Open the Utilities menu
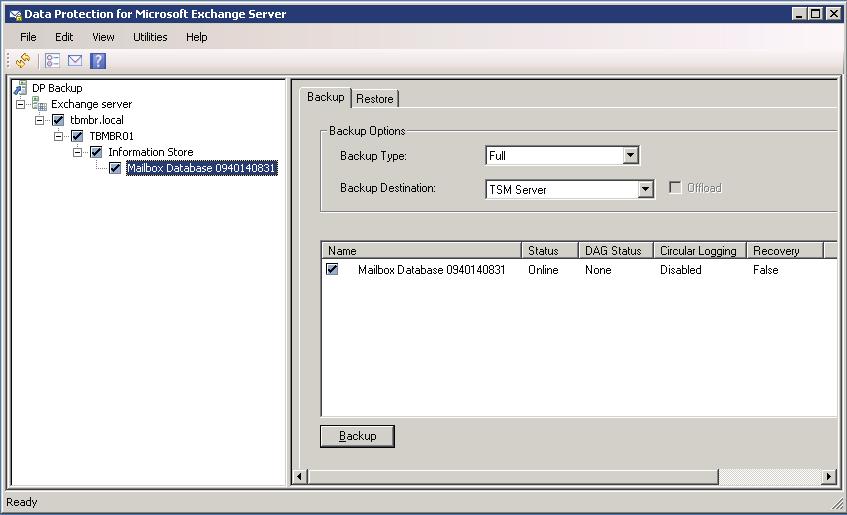Image resolution: width=847 pixels, height=515 pixels. pyautogui.click(x=150, y=37)
